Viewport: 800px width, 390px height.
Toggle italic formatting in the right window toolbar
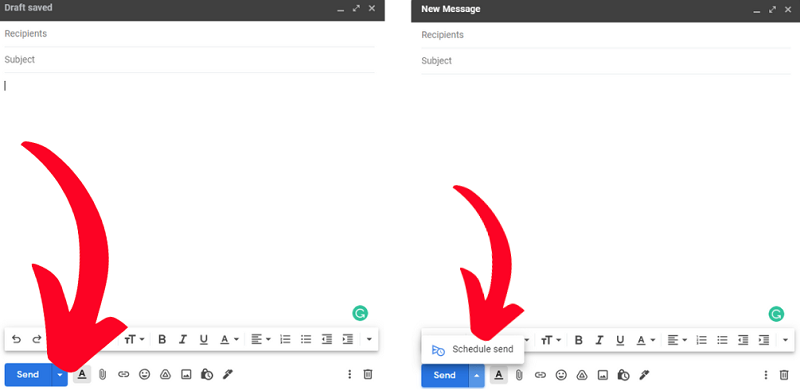[x=599, y=340]
